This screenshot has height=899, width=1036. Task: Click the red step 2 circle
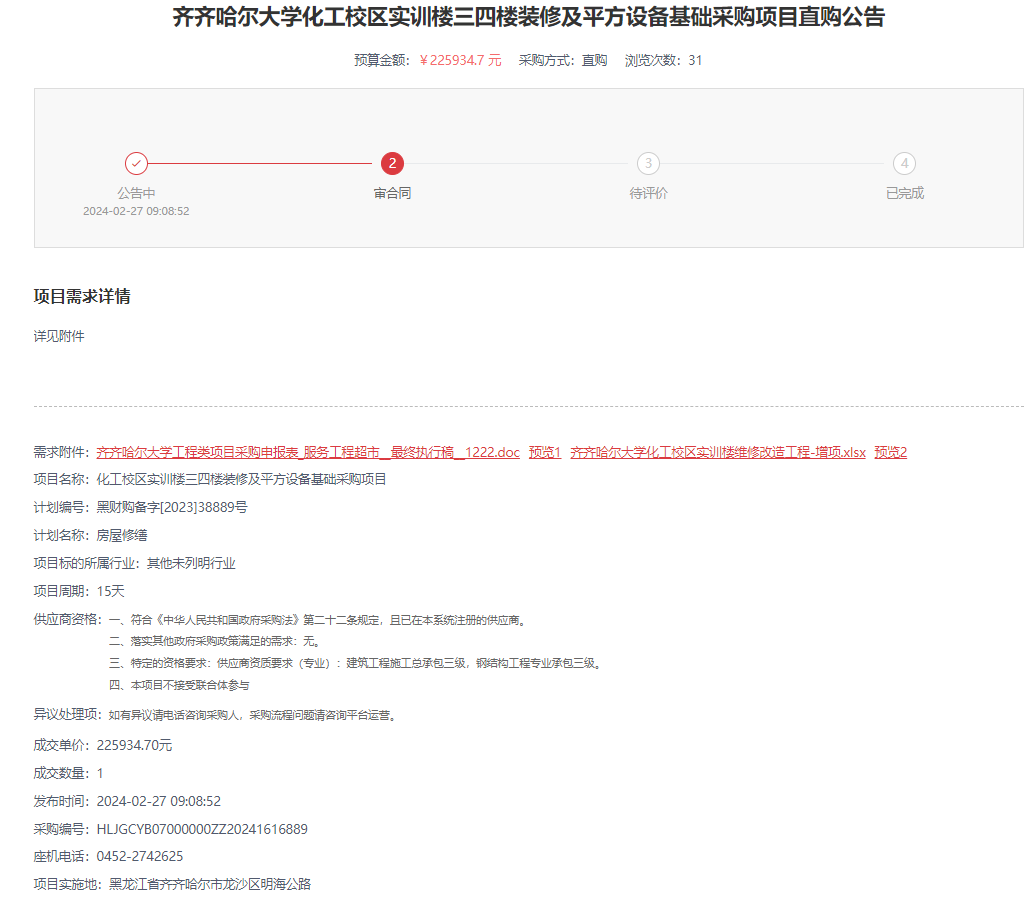click(x=392, y=163)
